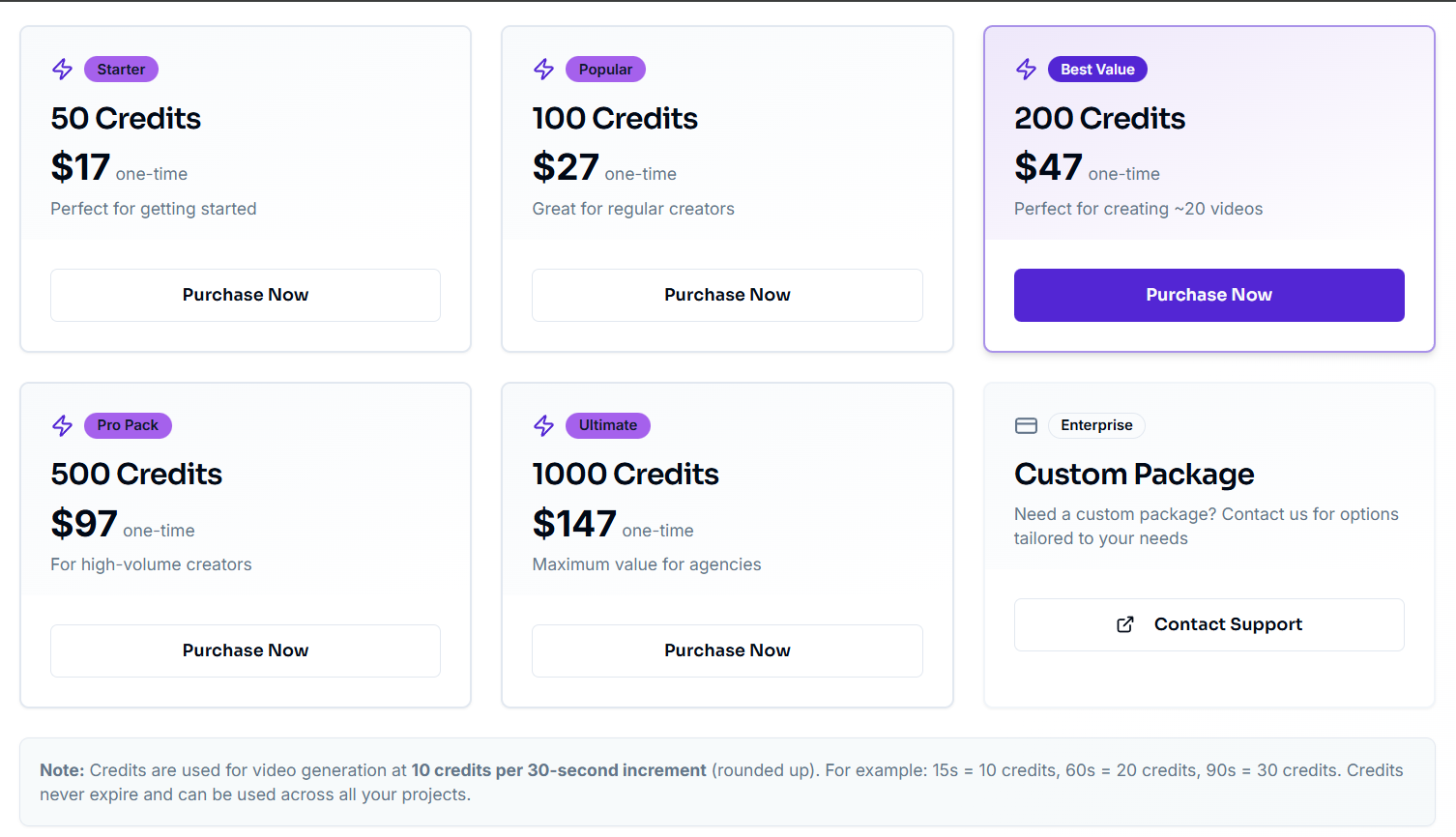Click the Enterprise badge
This screenshot has width=1456, height=837.
(1096, 425)
